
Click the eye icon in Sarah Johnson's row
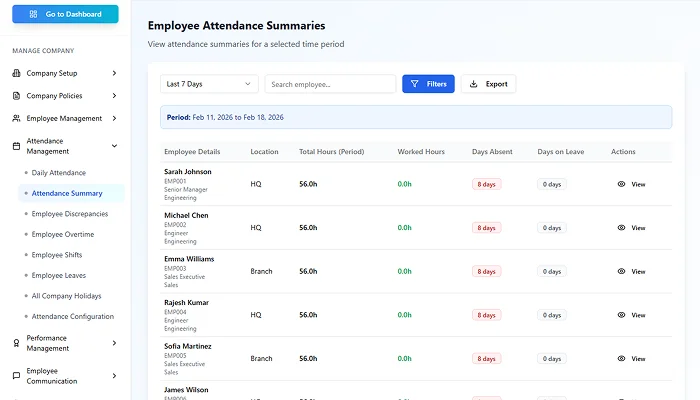pyautogui.click(x=621, y=184)
